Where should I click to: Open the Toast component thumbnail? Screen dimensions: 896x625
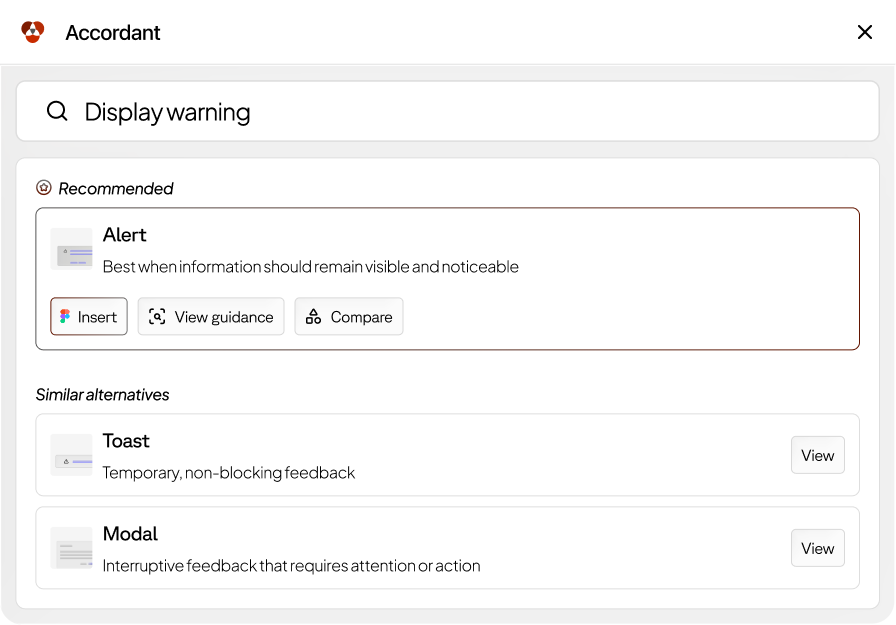pyautogui.click(x=71, y=455)
